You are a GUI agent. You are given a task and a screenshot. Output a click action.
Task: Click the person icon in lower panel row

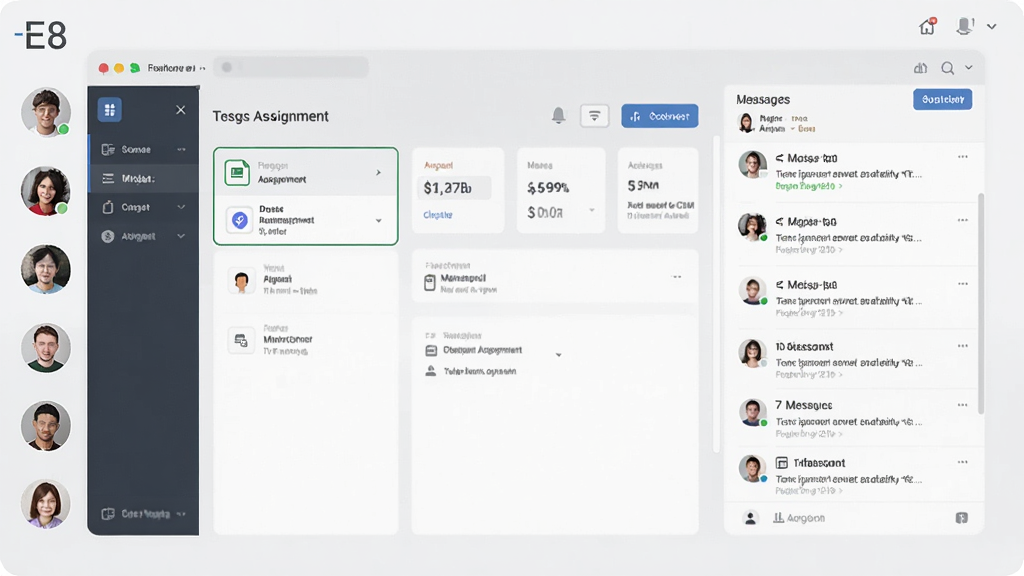430,371
